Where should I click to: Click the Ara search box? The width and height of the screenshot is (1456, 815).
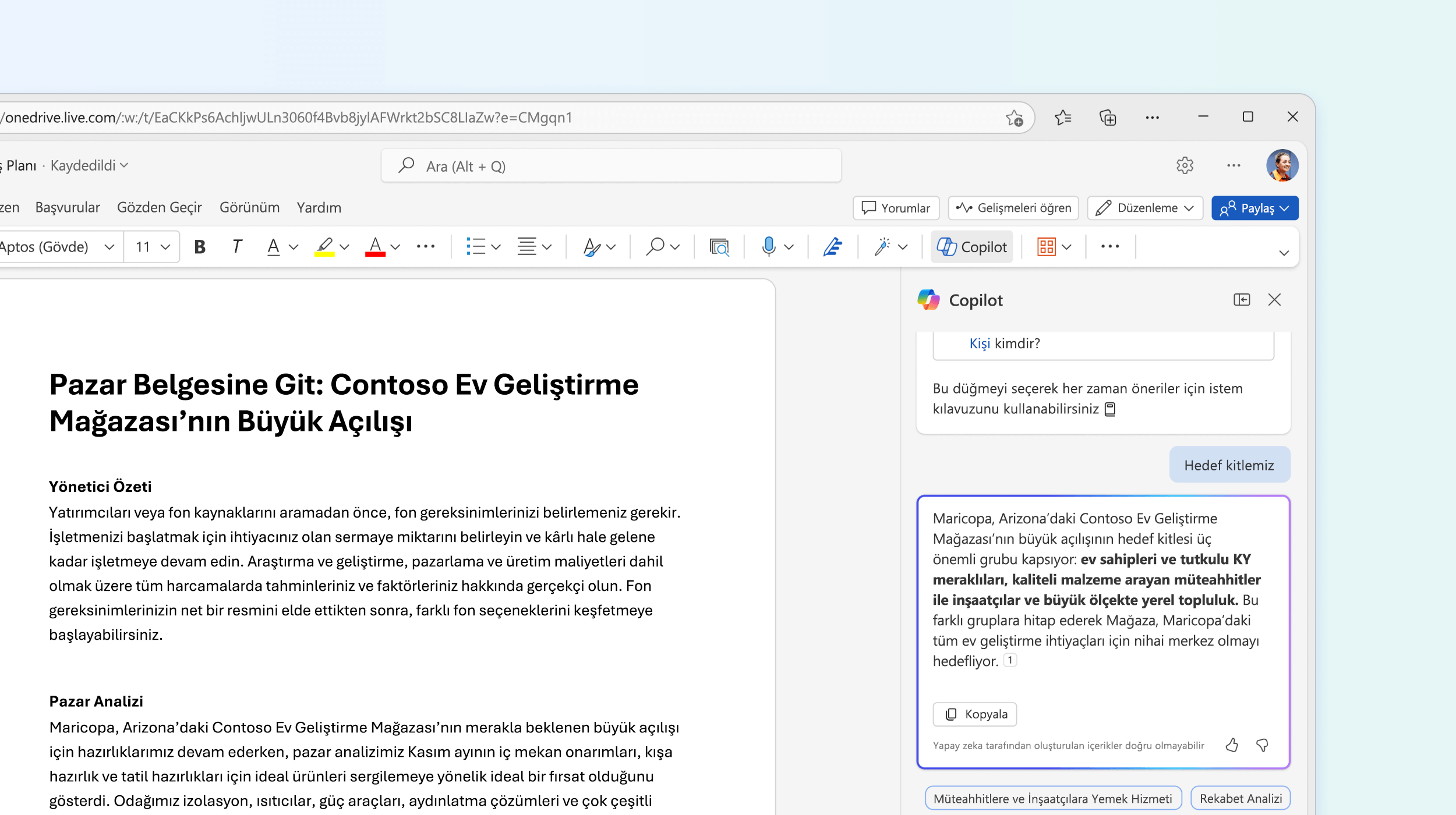click(611, 166)
